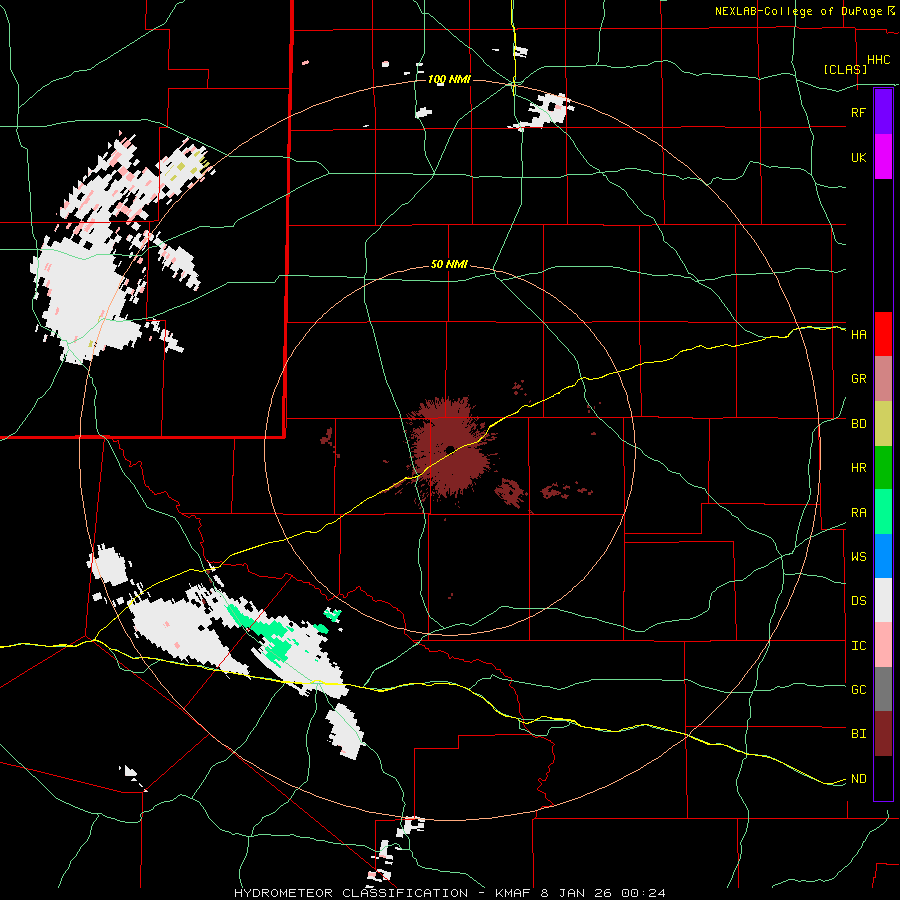
Task: Select the WS blue legend swatch
Action: point(883,556)
